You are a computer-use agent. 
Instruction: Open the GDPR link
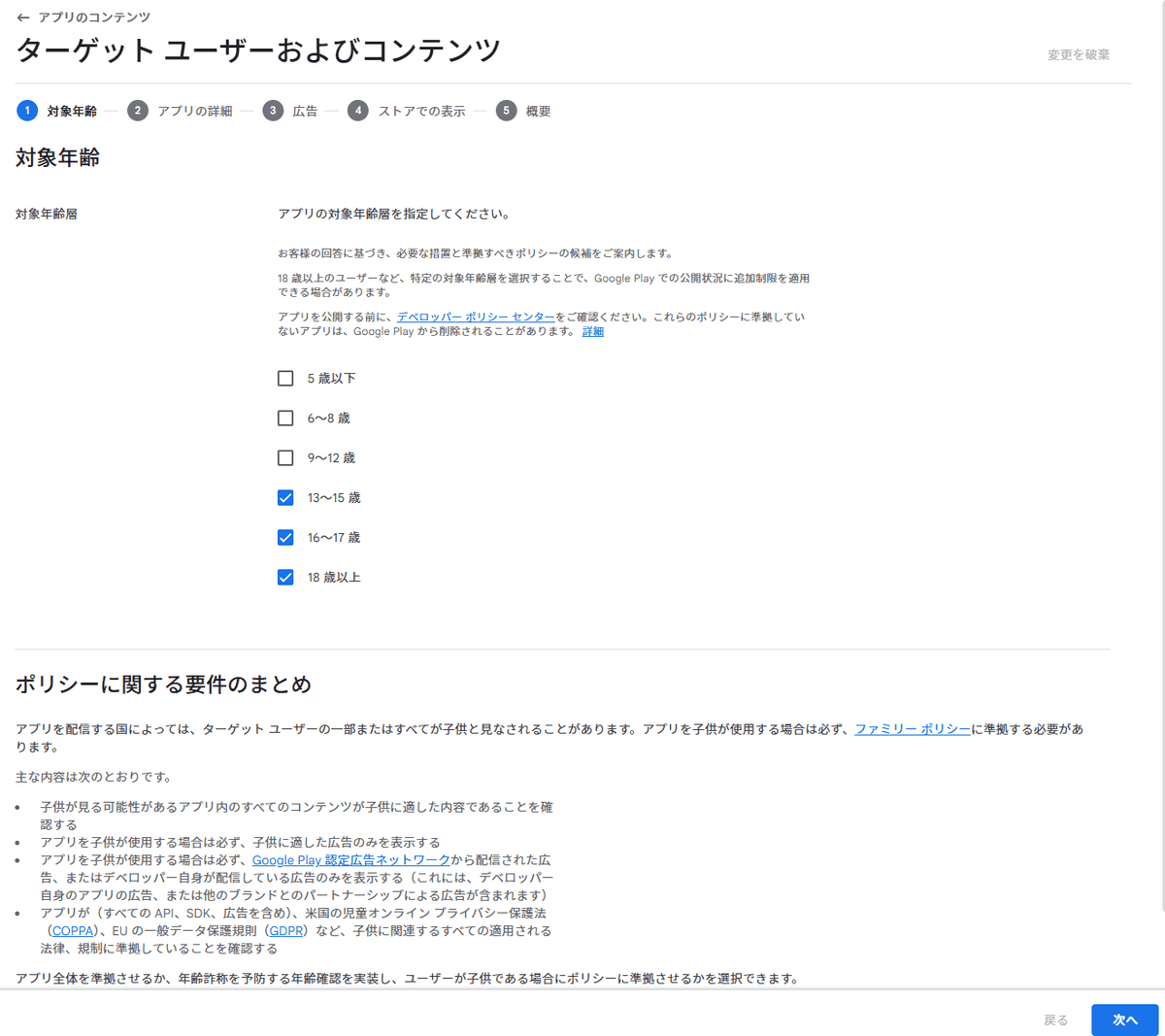pos(286,931)
